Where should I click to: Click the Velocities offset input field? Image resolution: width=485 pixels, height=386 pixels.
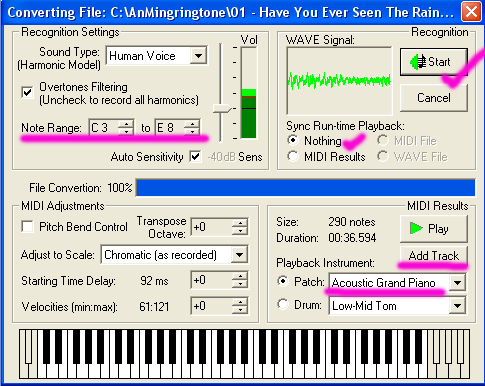pyautogui.click(x=211, y=306)
